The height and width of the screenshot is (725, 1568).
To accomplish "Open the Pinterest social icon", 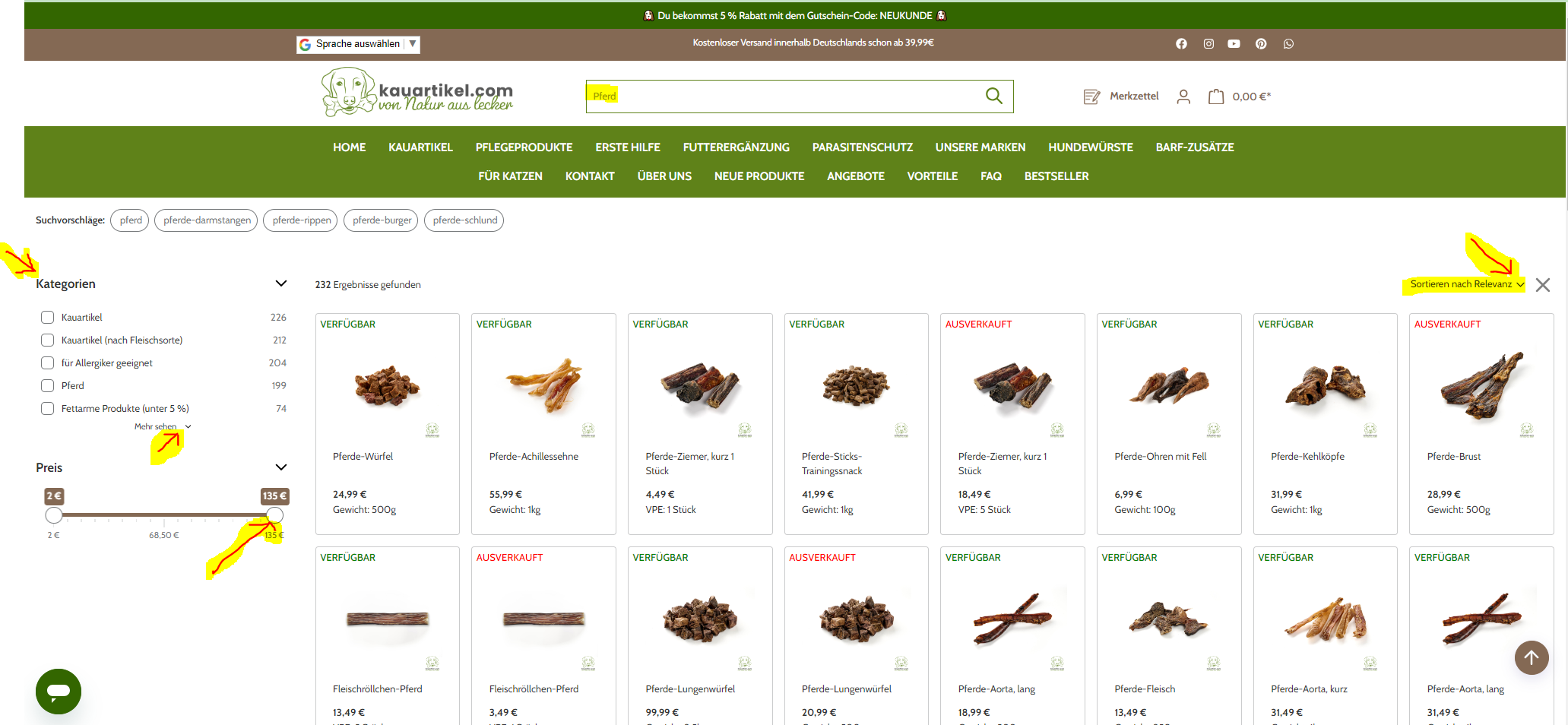I will 1261,44.
